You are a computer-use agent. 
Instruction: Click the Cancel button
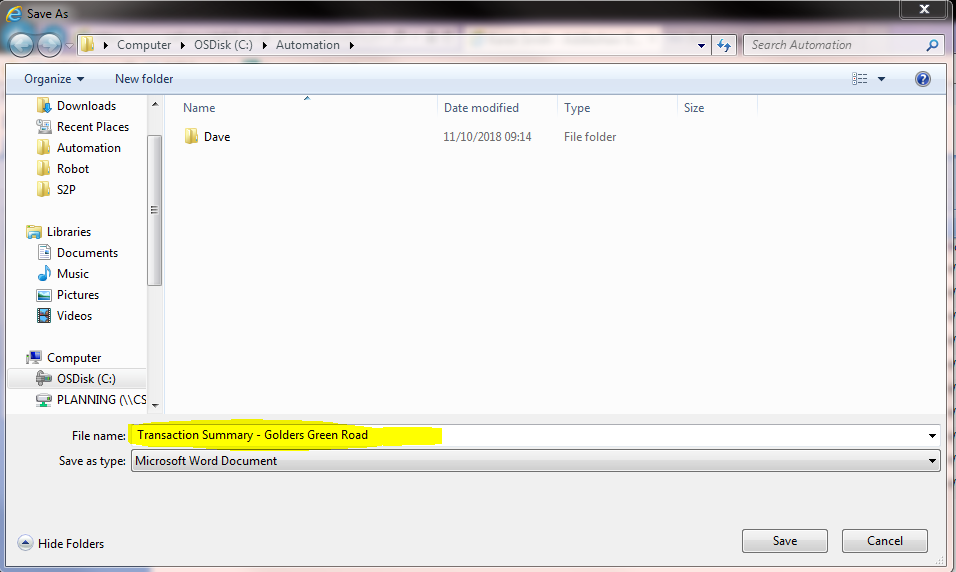(885, 541)
